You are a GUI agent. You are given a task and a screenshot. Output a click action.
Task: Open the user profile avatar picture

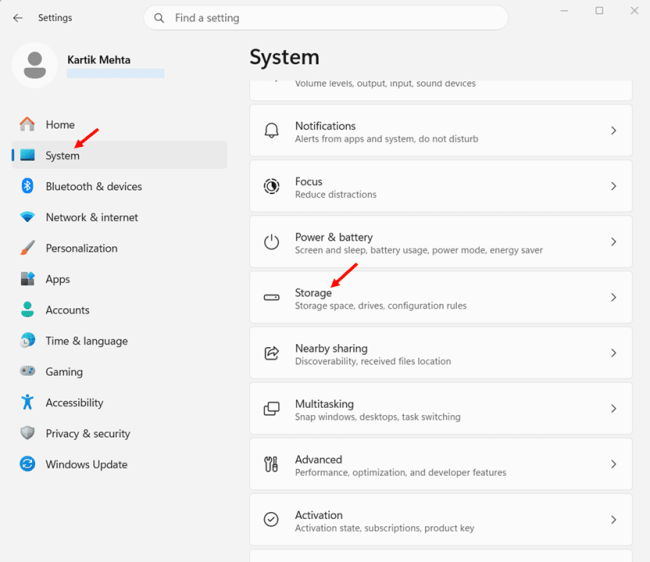(35, 65)
